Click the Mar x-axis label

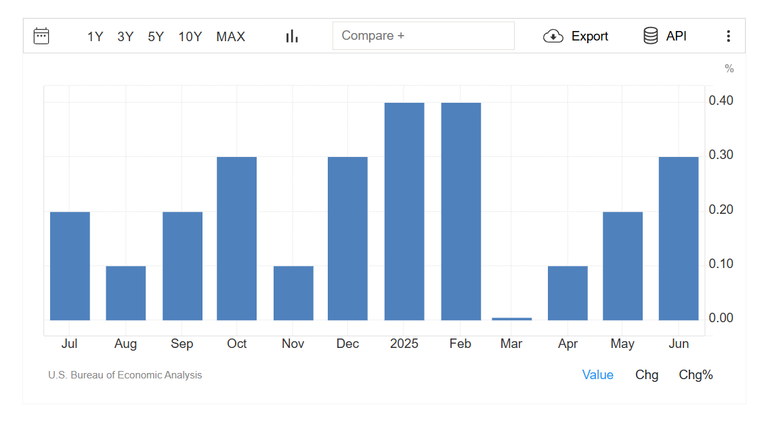511,344
